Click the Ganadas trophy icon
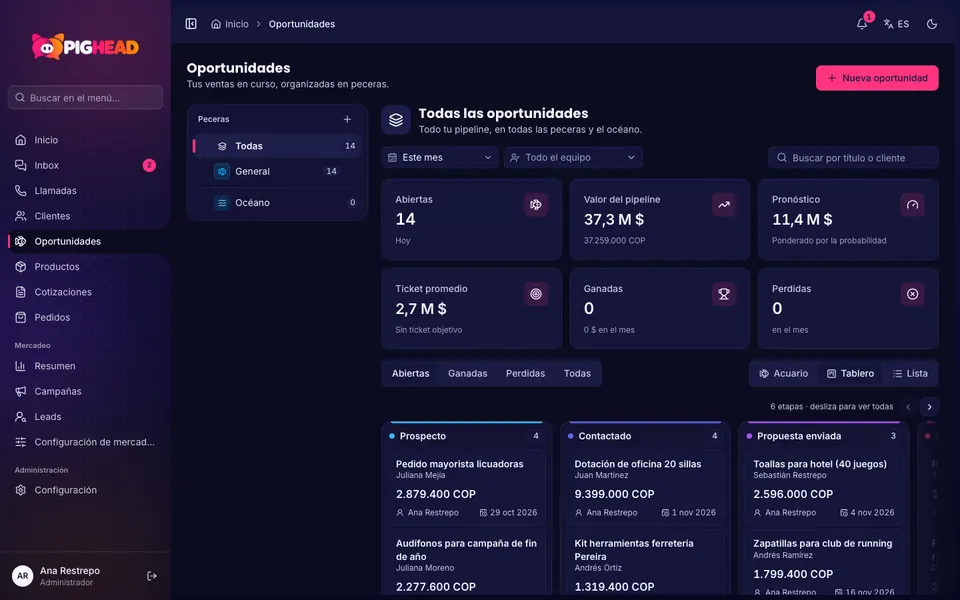The width and height of the screenshot is (960, 600). tap(724, 294)
